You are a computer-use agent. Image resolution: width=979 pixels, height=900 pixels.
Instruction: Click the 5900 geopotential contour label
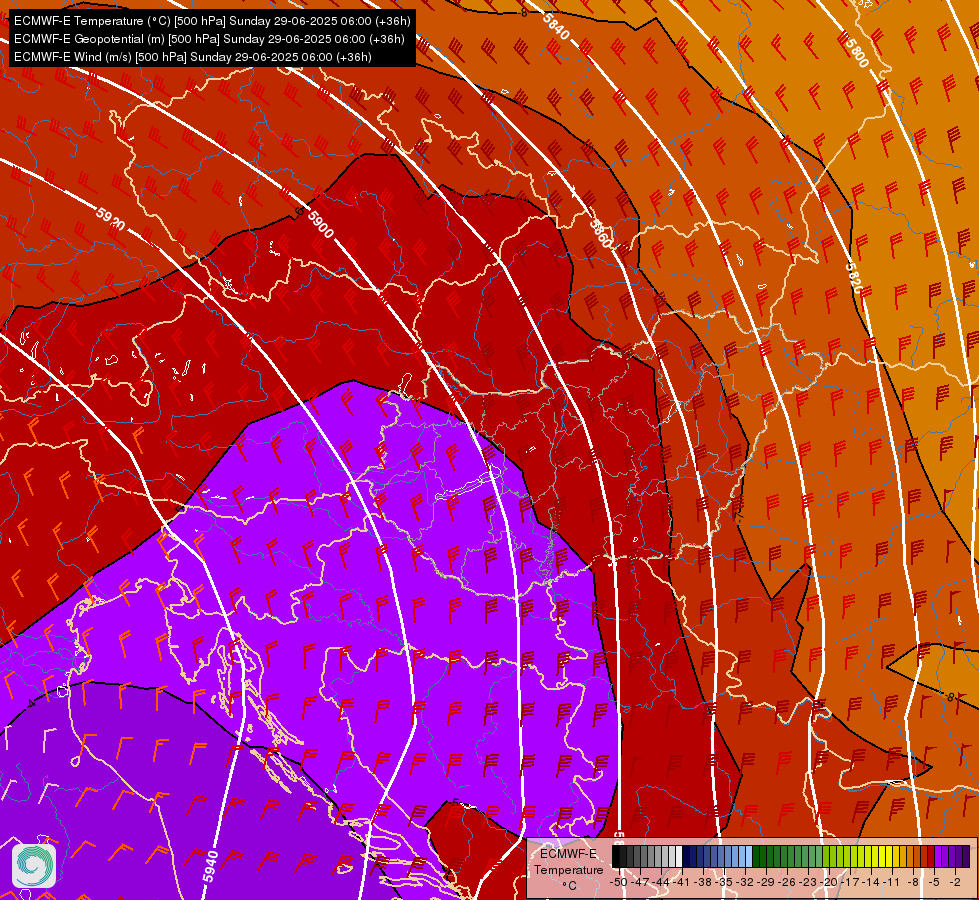point(321,224)
